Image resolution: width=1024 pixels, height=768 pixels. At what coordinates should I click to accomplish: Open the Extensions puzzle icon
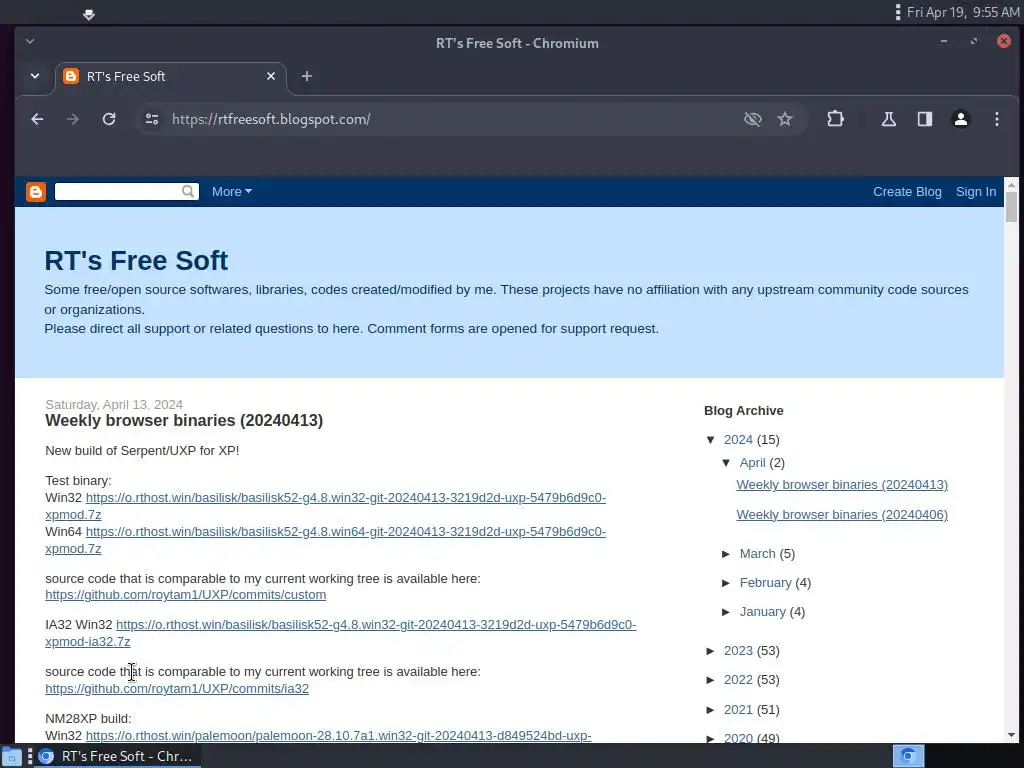[x=835, y=119]
